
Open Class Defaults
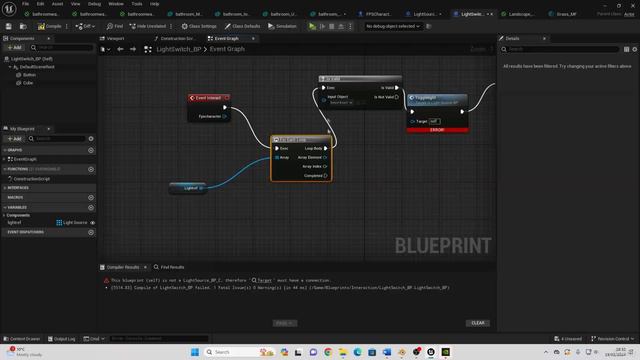[x=242, y=26]
